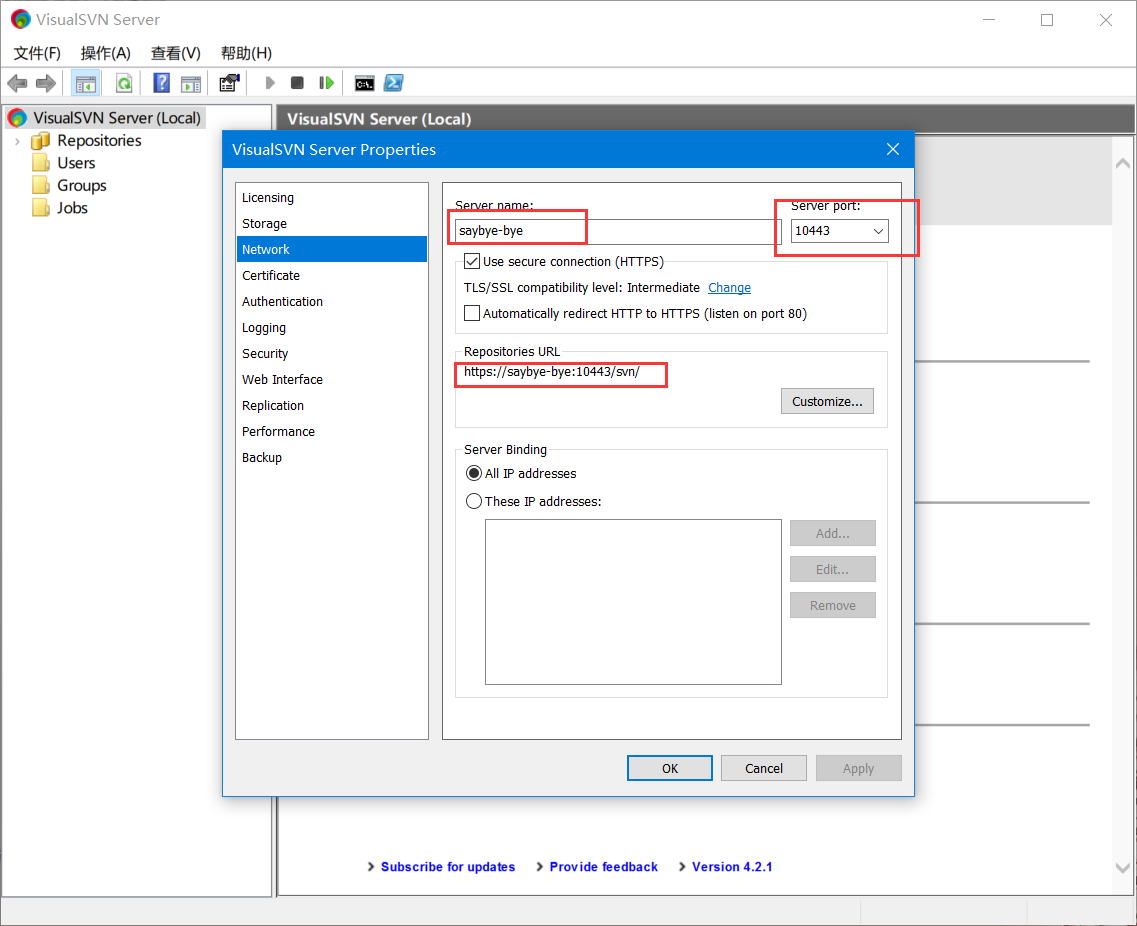The width and height of the screenshot is (1137, 926).
Task: Toggle the show/hide action pane icon
Action: point(191,83)
